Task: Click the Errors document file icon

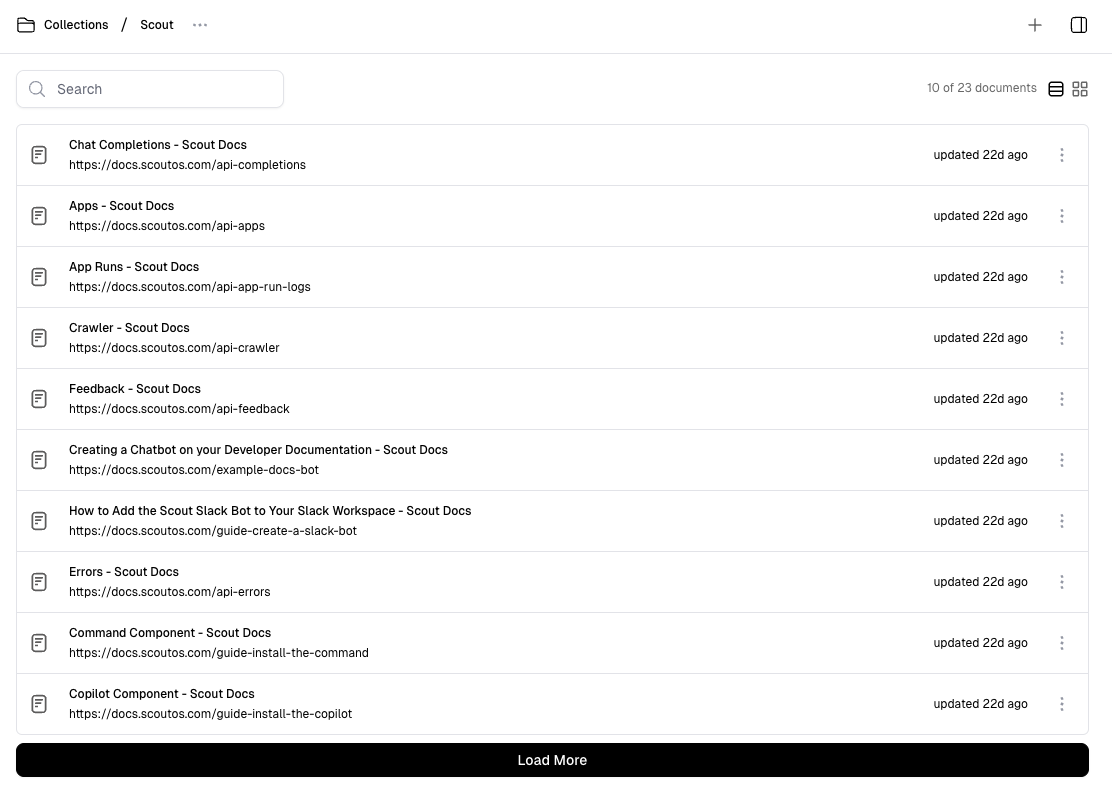Action: (39, 582)
